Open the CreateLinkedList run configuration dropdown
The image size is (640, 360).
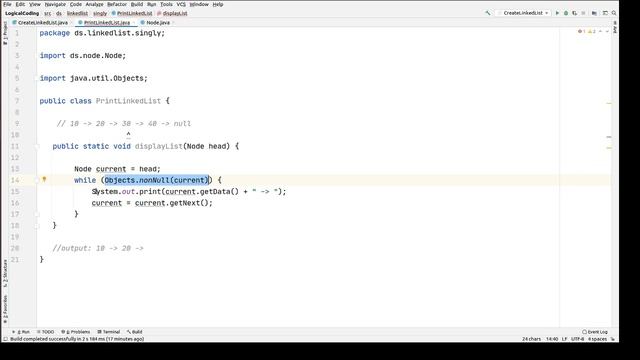[524, 13]
